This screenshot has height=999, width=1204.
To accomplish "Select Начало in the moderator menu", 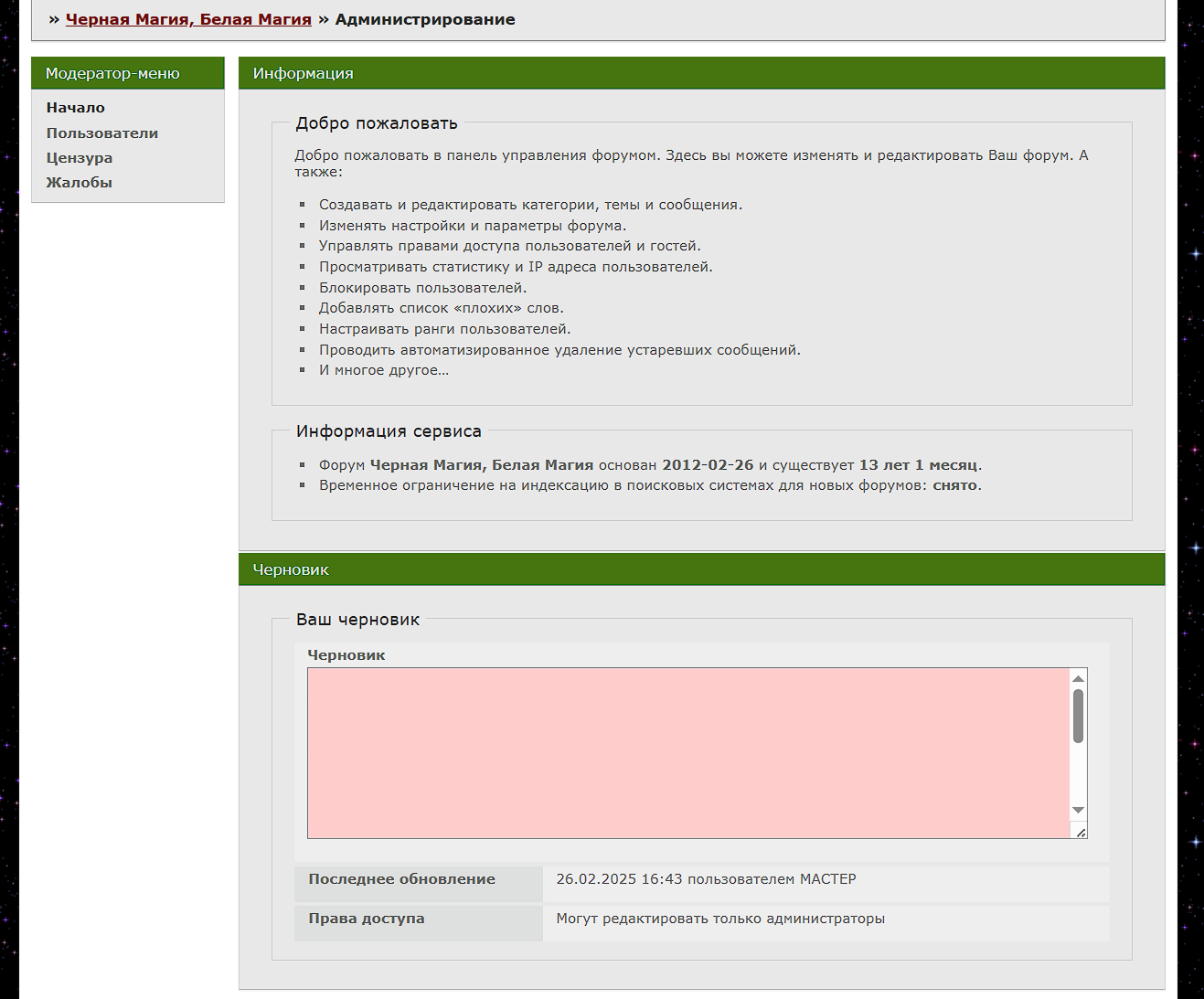I will click(76, 108).
